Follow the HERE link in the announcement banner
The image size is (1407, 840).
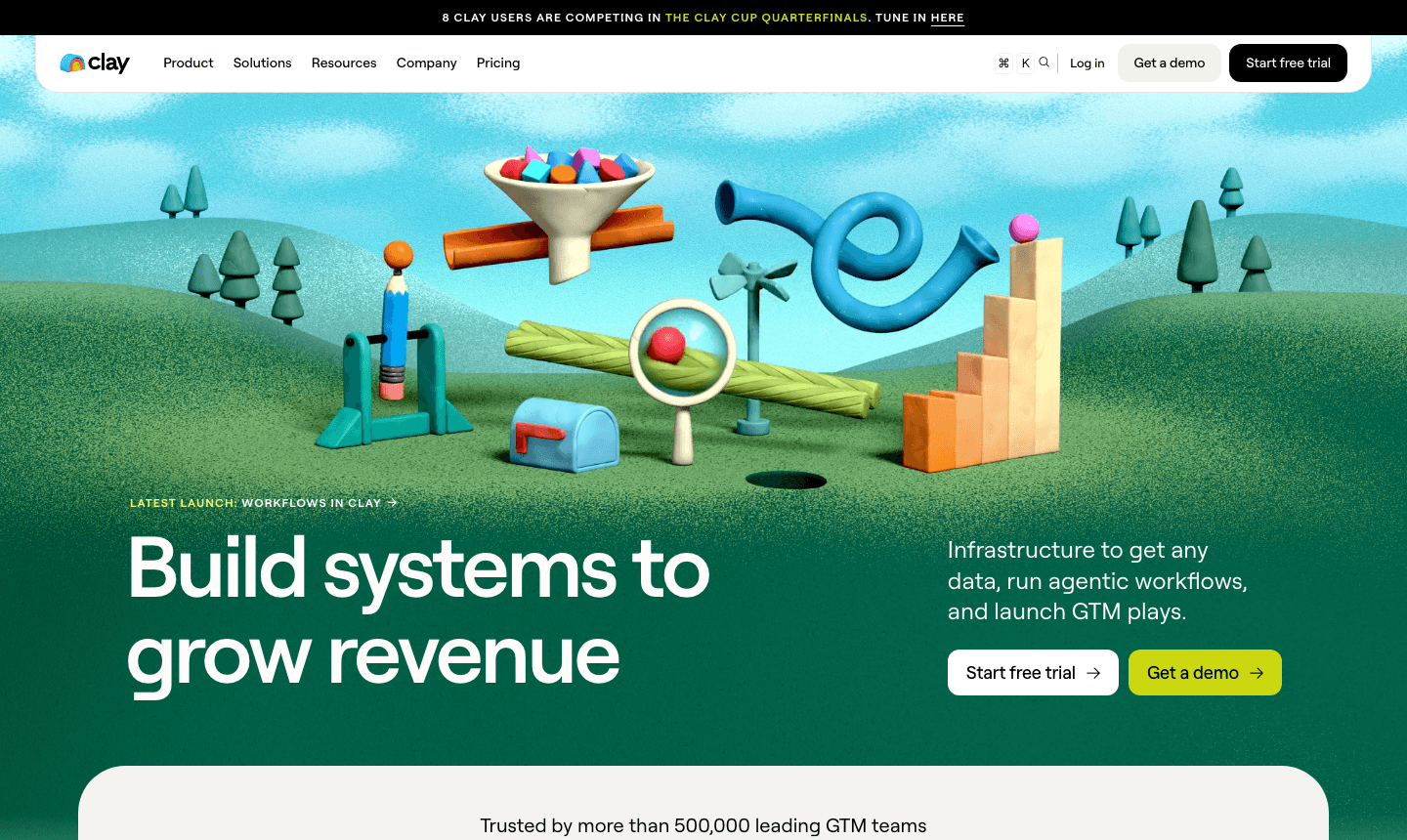[948, 18]
